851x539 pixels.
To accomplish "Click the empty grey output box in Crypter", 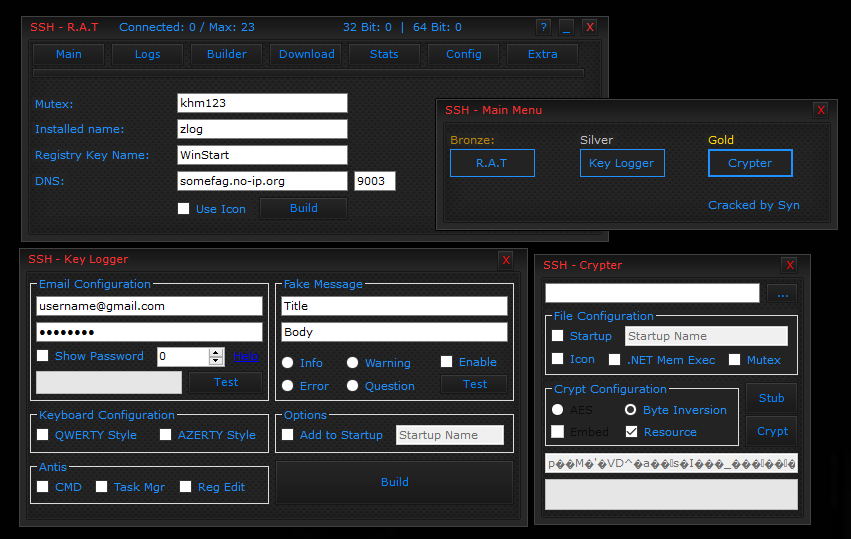I will pos(671,494).
